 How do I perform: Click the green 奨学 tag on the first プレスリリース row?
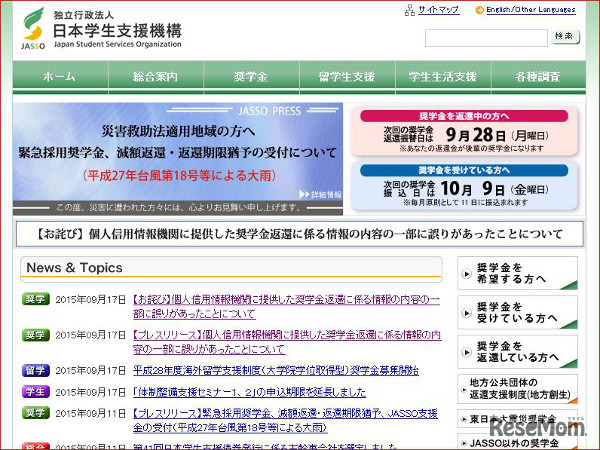point(36,335)
